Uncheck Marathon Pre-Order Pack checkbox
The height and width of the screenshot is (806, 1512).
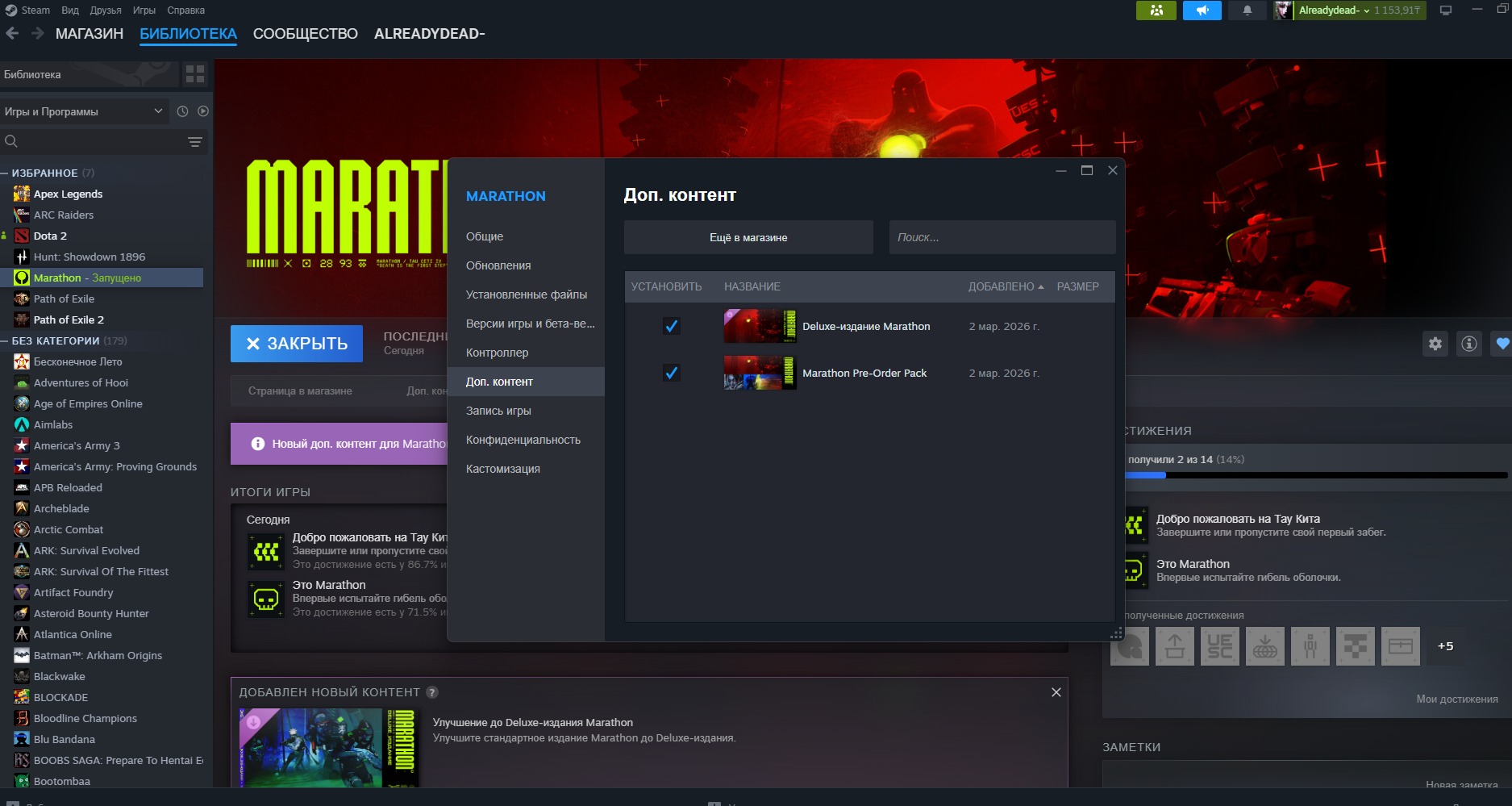click(671, 373)
